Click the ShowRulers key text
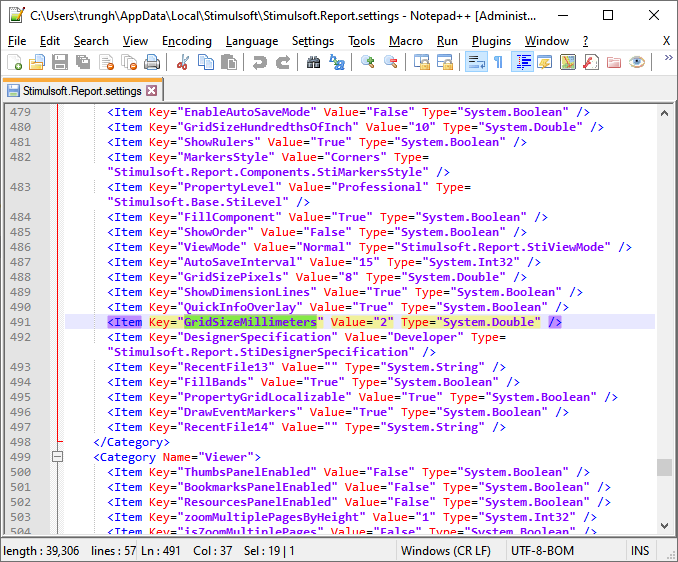 [219, 142]
